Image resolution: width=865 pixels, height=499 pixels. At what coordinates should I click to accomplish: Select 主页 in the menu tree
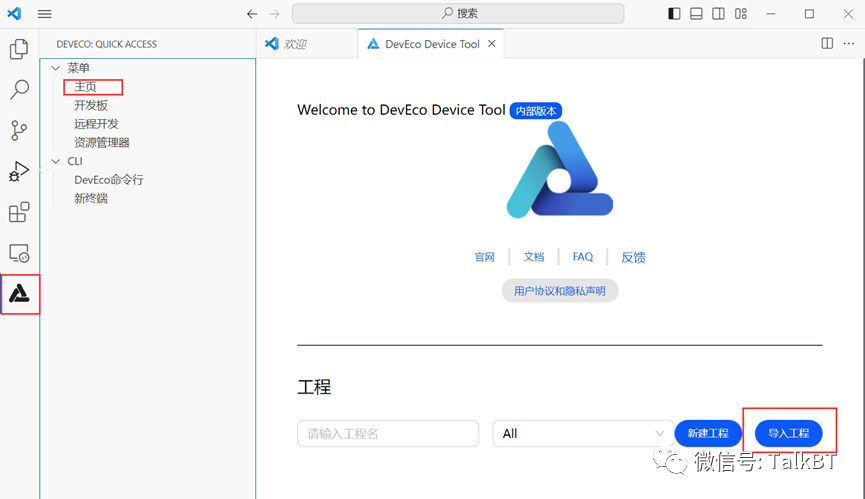86,87
